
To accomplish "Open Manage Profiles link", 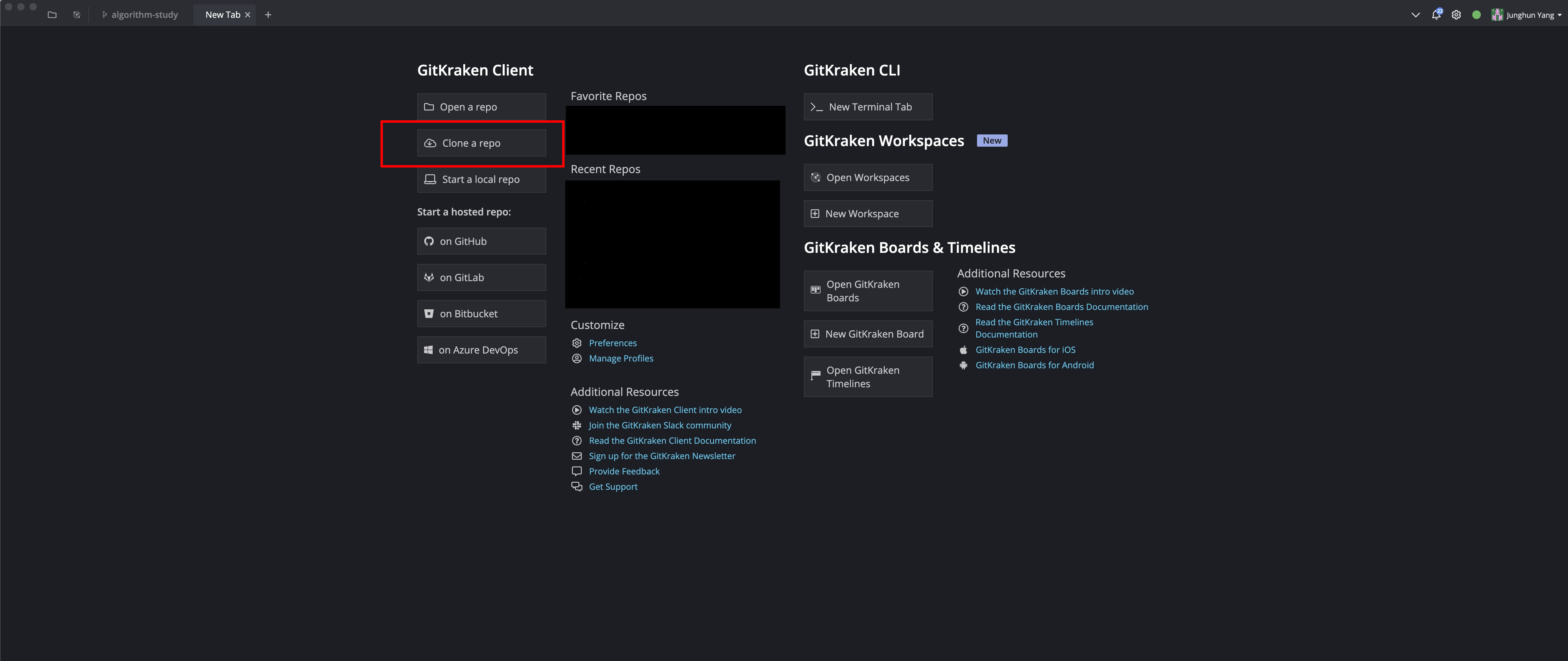I will 621,358.
